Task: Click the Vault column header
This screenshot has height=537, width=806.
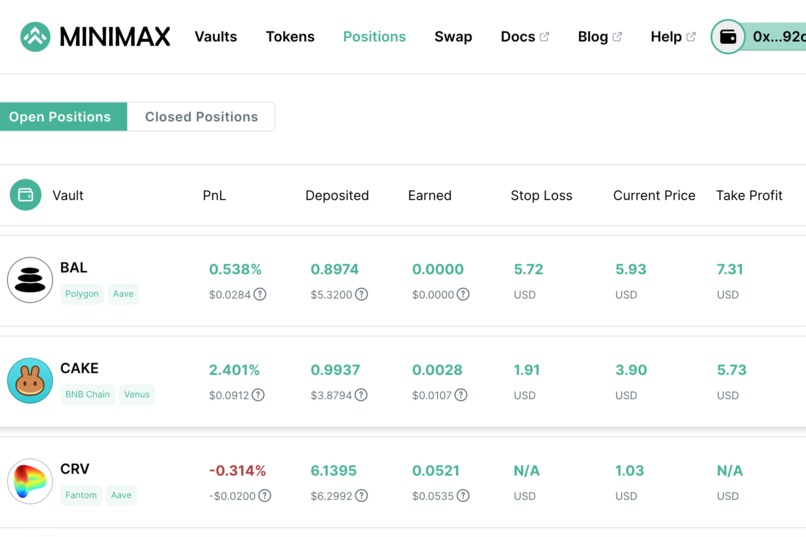Action: coord(68,195)
